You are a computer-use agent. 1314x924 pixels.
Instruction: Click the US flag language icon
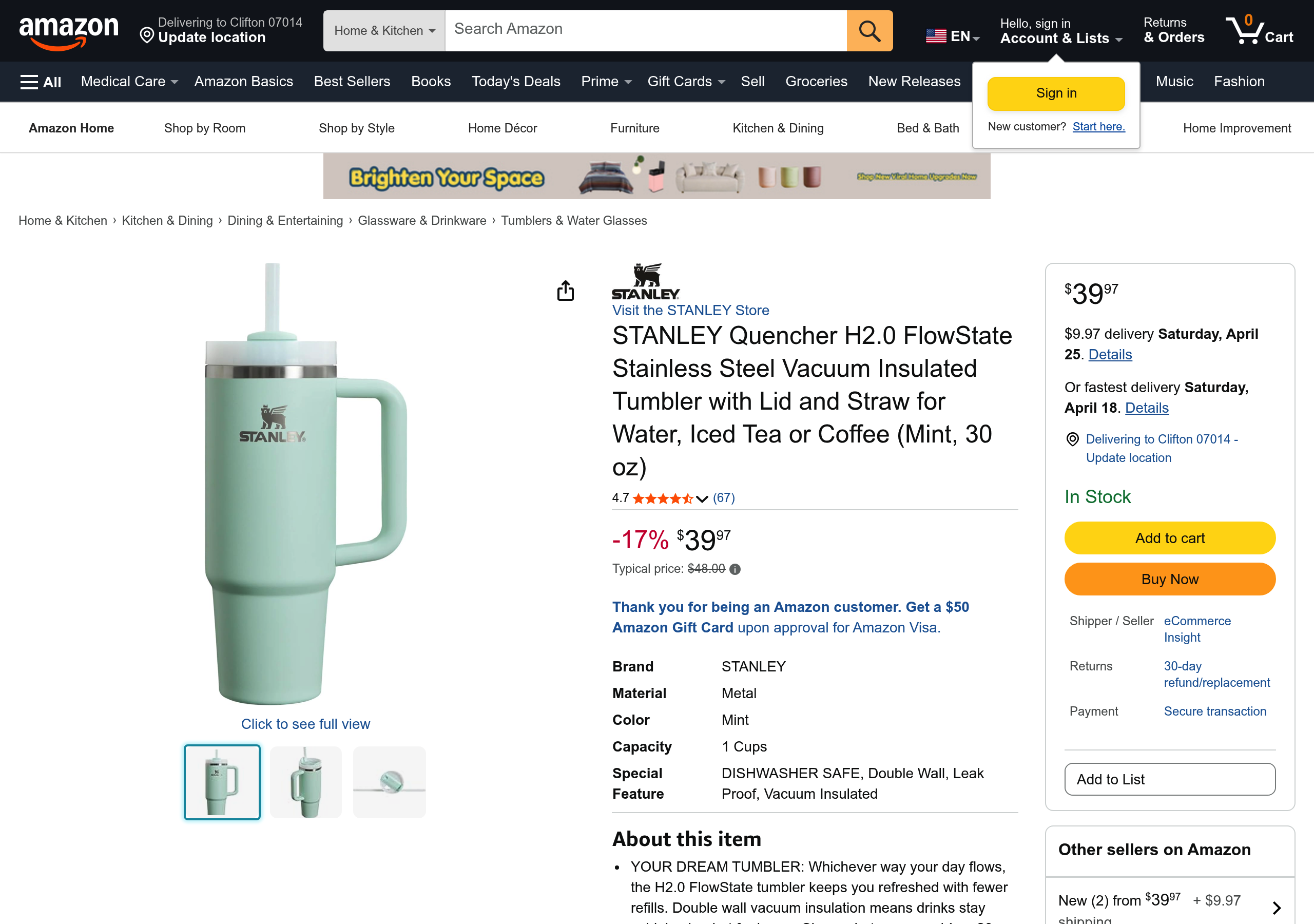click(935, 35)
